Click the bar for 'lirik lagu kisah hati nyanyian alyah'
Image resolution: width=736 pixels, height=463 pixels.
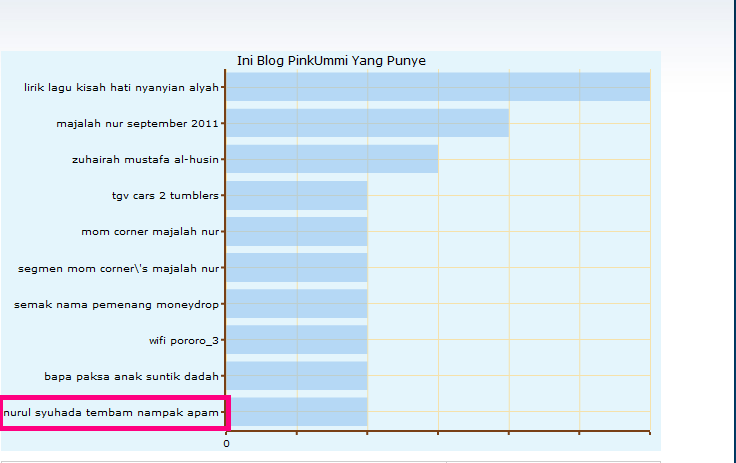point(438,87)
